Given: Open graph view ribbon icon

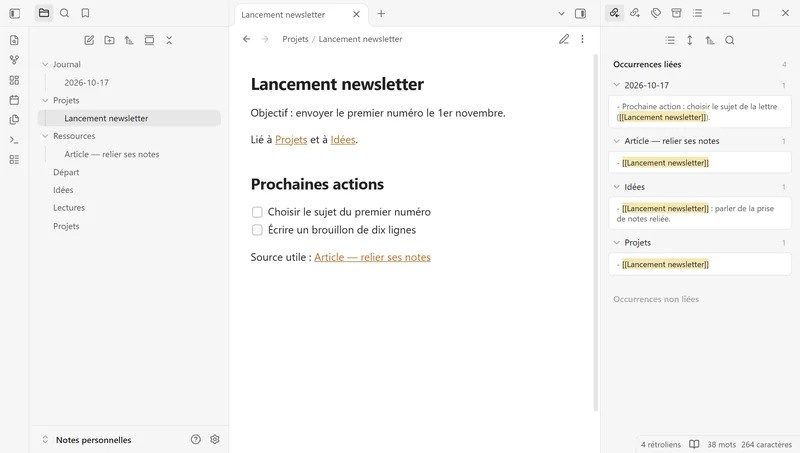Looking at the screenshot, I should point(14,60).
